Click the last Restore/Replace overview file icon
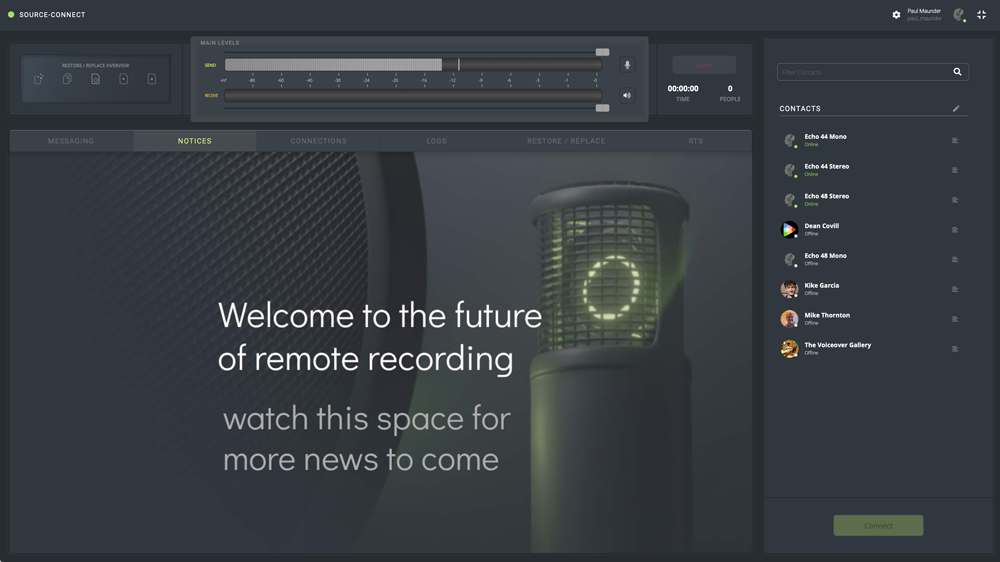The height and width of the screenshot is (562, 1000). pos(152,79)
